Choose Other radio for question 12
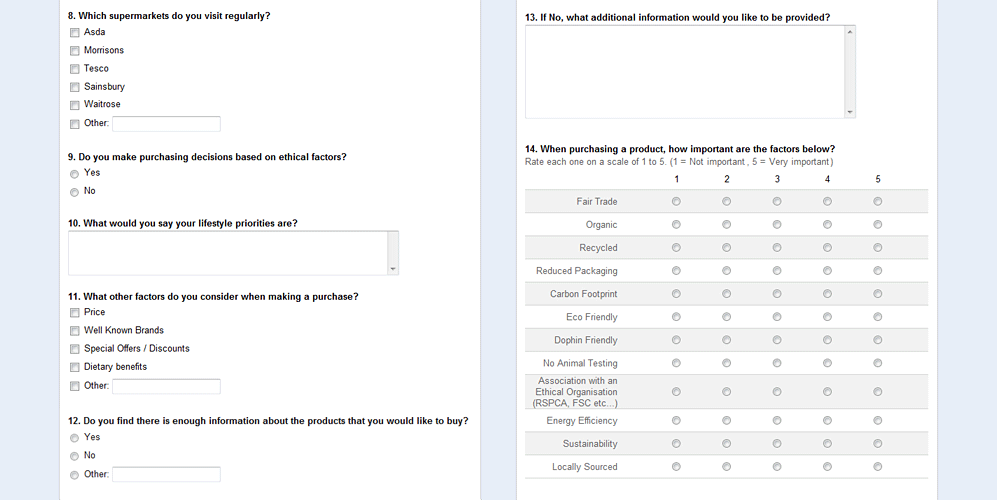Image resolution: width=997 pixels, height=500 pixels. [x=74, y=475]
